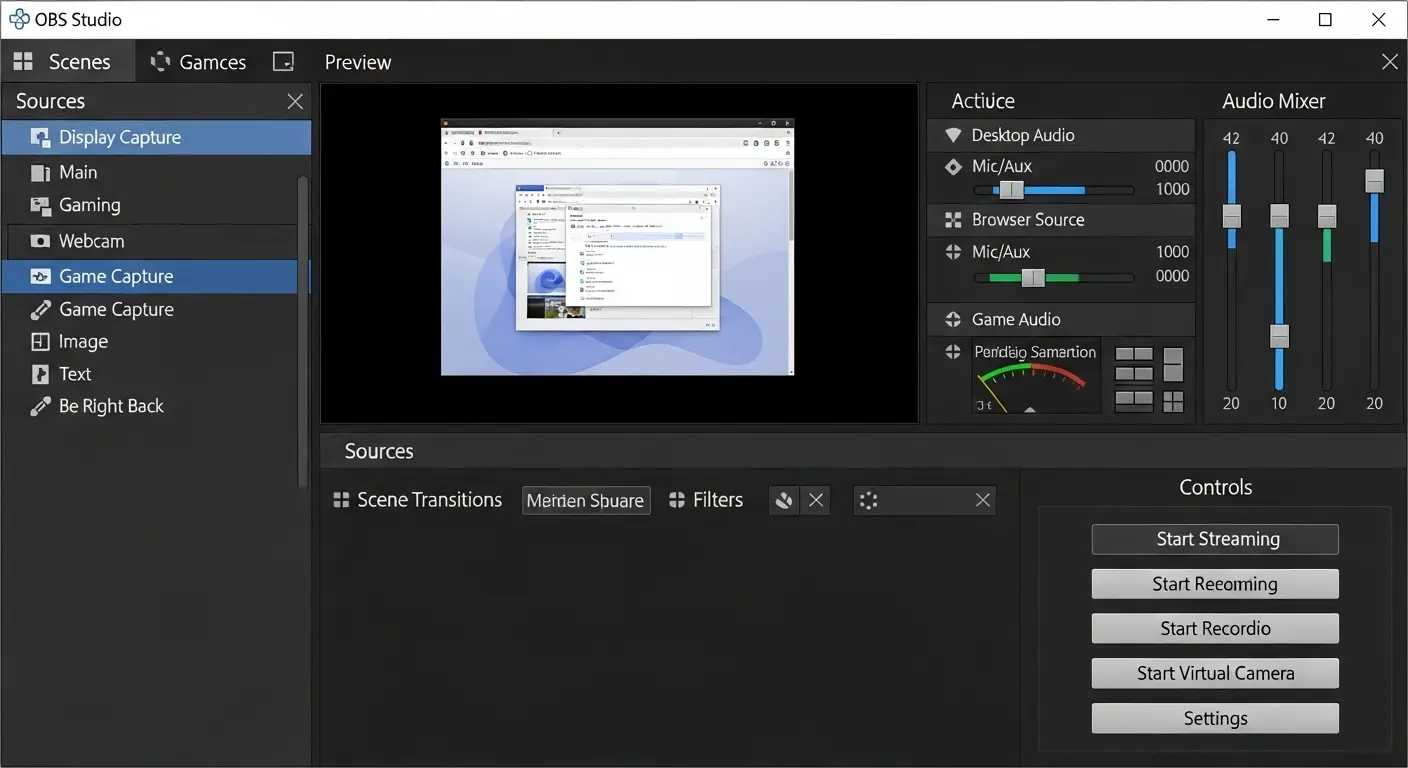Viewport: 1408px width, 768px height.
Task: Select the Webcam source row
Action: [x=150, y=241]
